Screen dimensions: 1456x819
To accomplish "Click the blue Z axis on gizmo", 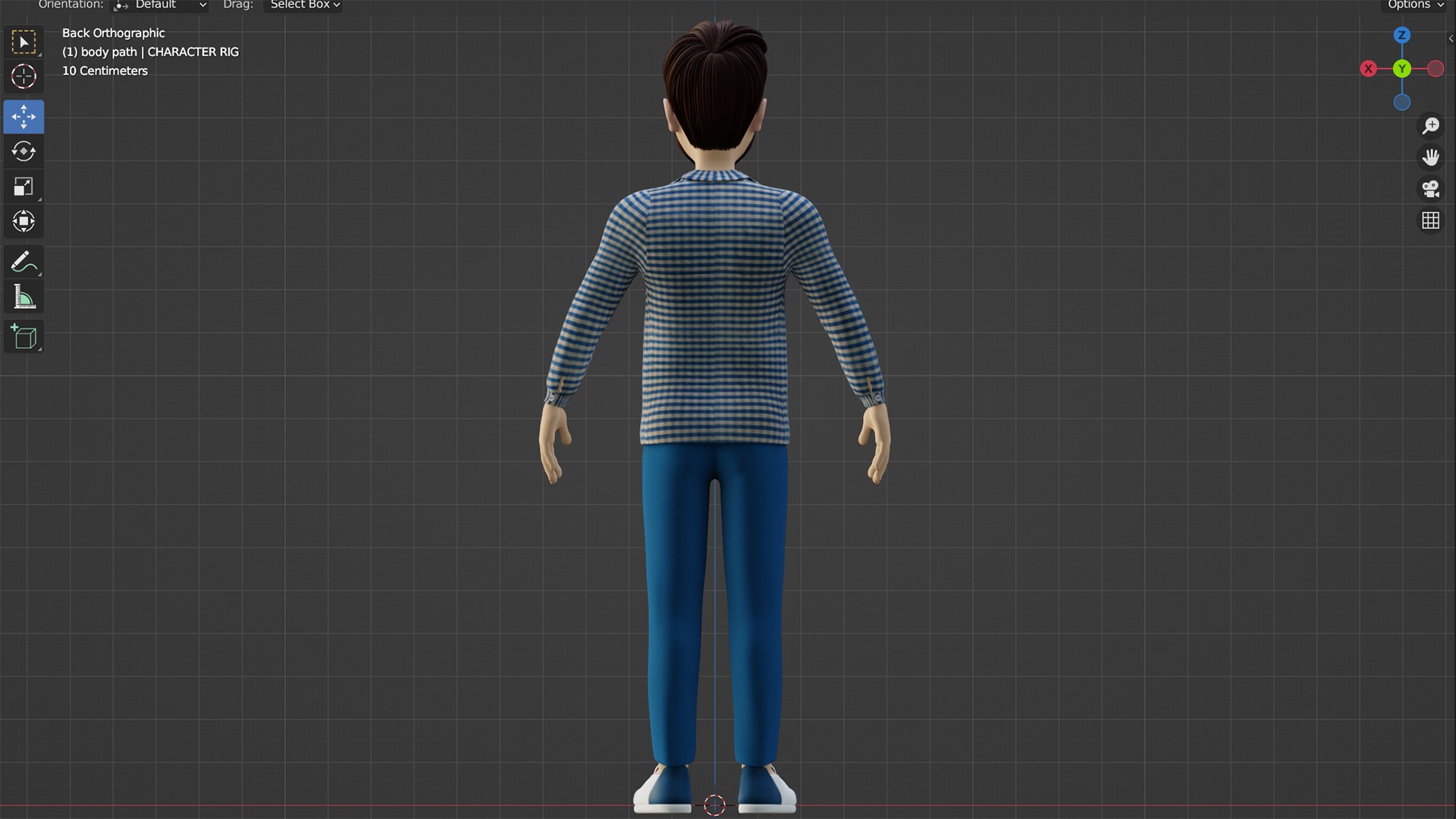I will tap(1401, 35).
